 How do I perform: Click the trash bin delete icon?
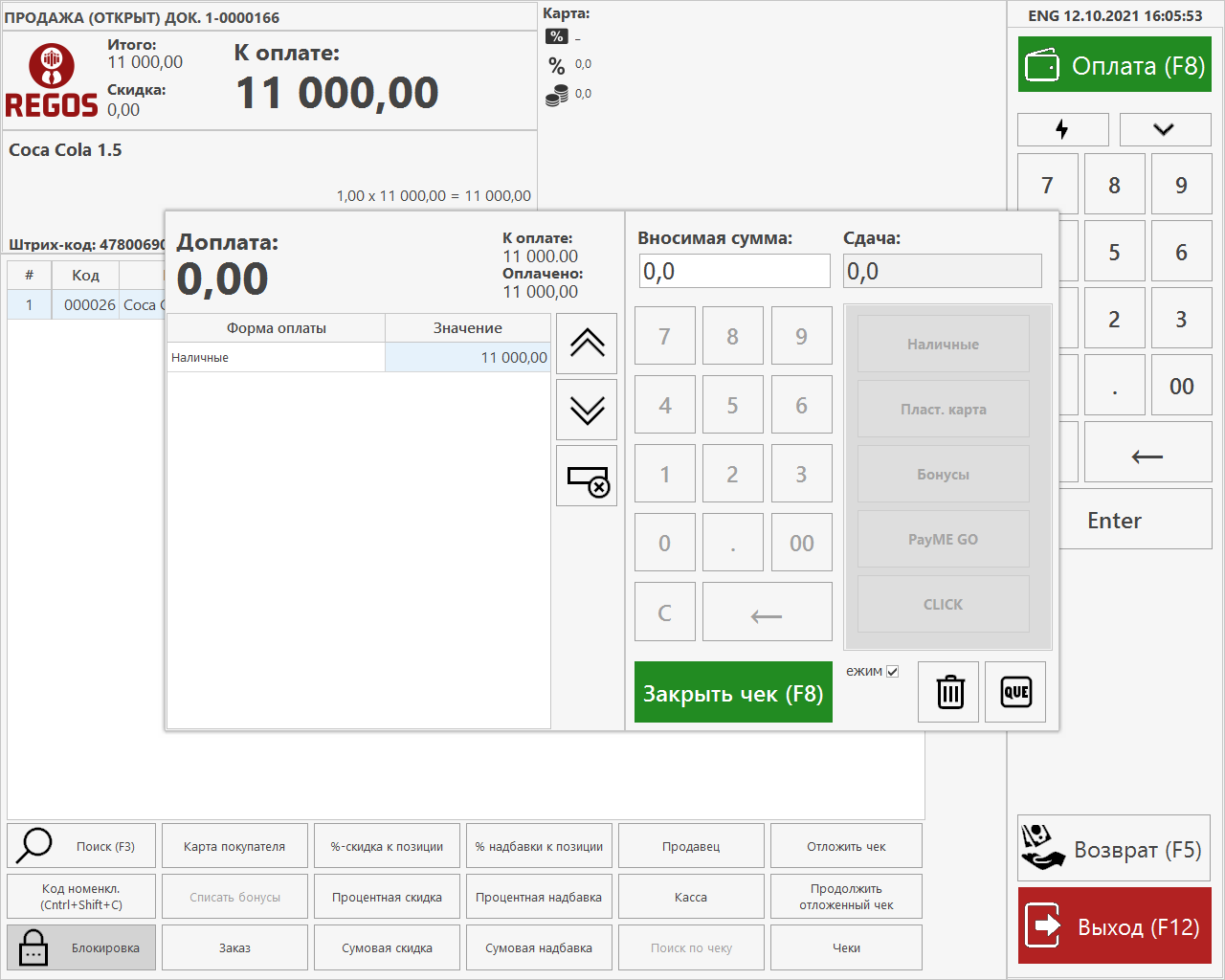pos(948,692)
